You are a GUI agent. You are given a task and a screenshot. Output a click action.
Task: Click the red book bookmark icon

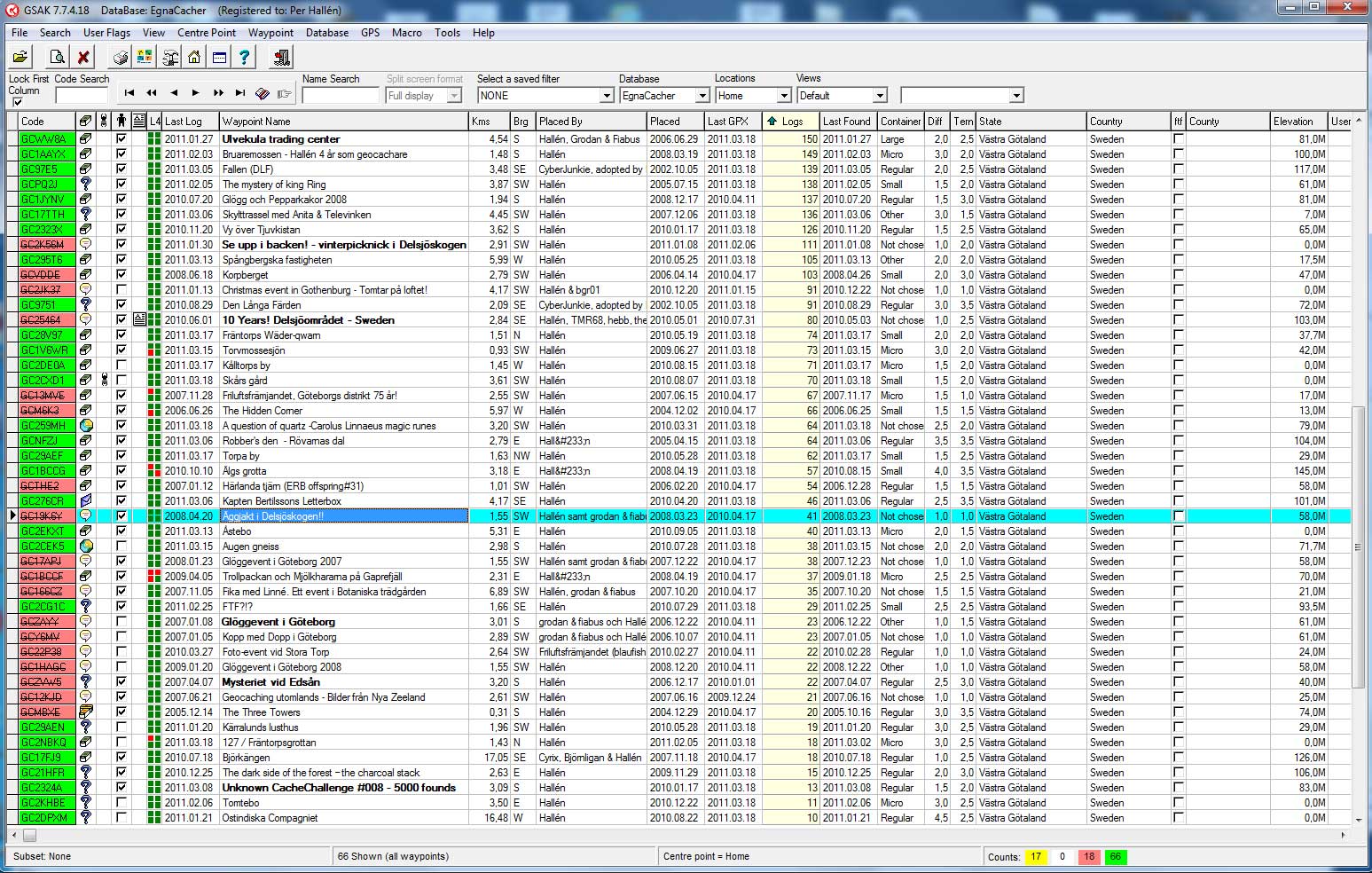coord(263,93)
